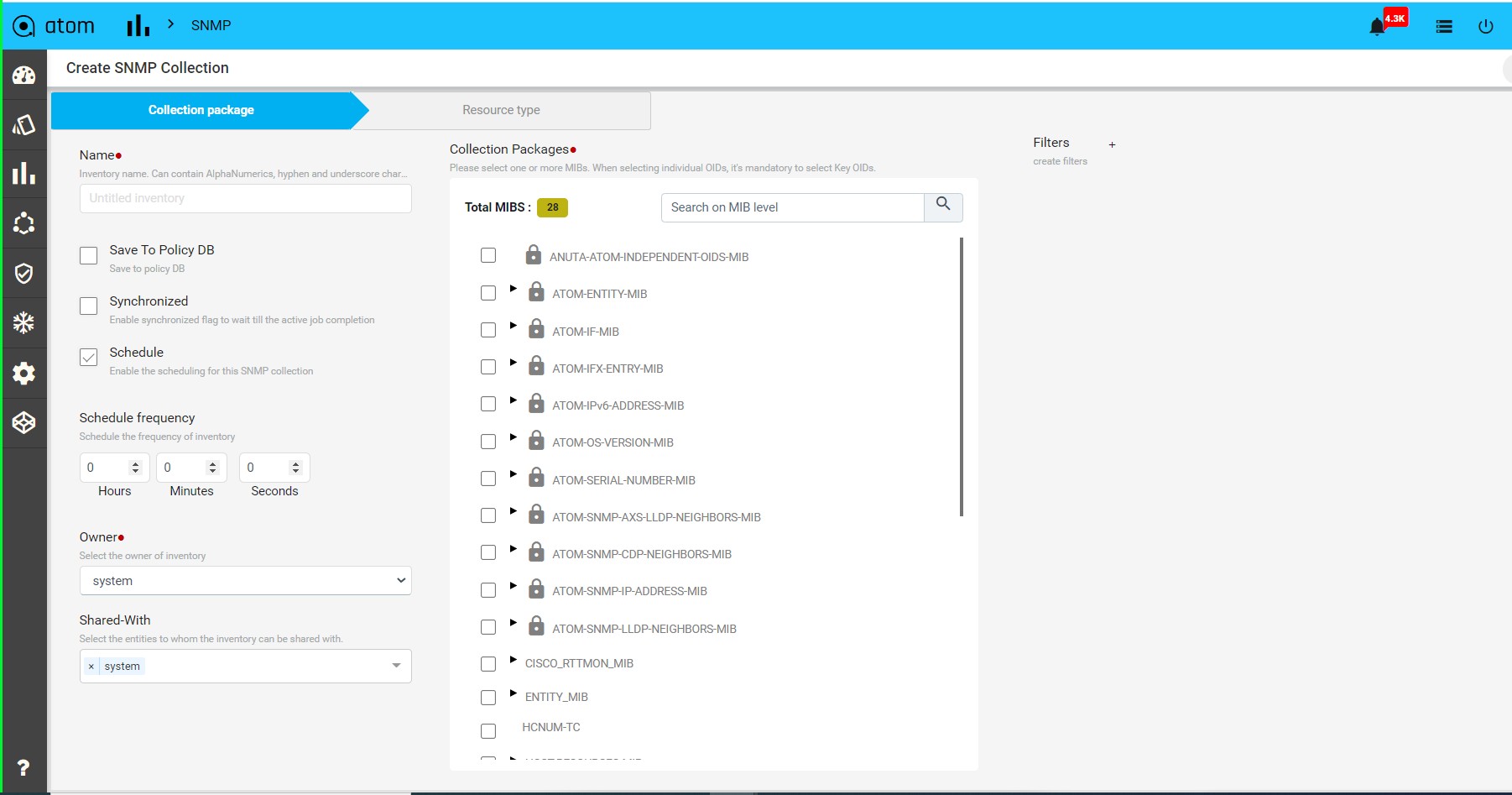Open the snowflake sidebar icon

tap(24, 322)
